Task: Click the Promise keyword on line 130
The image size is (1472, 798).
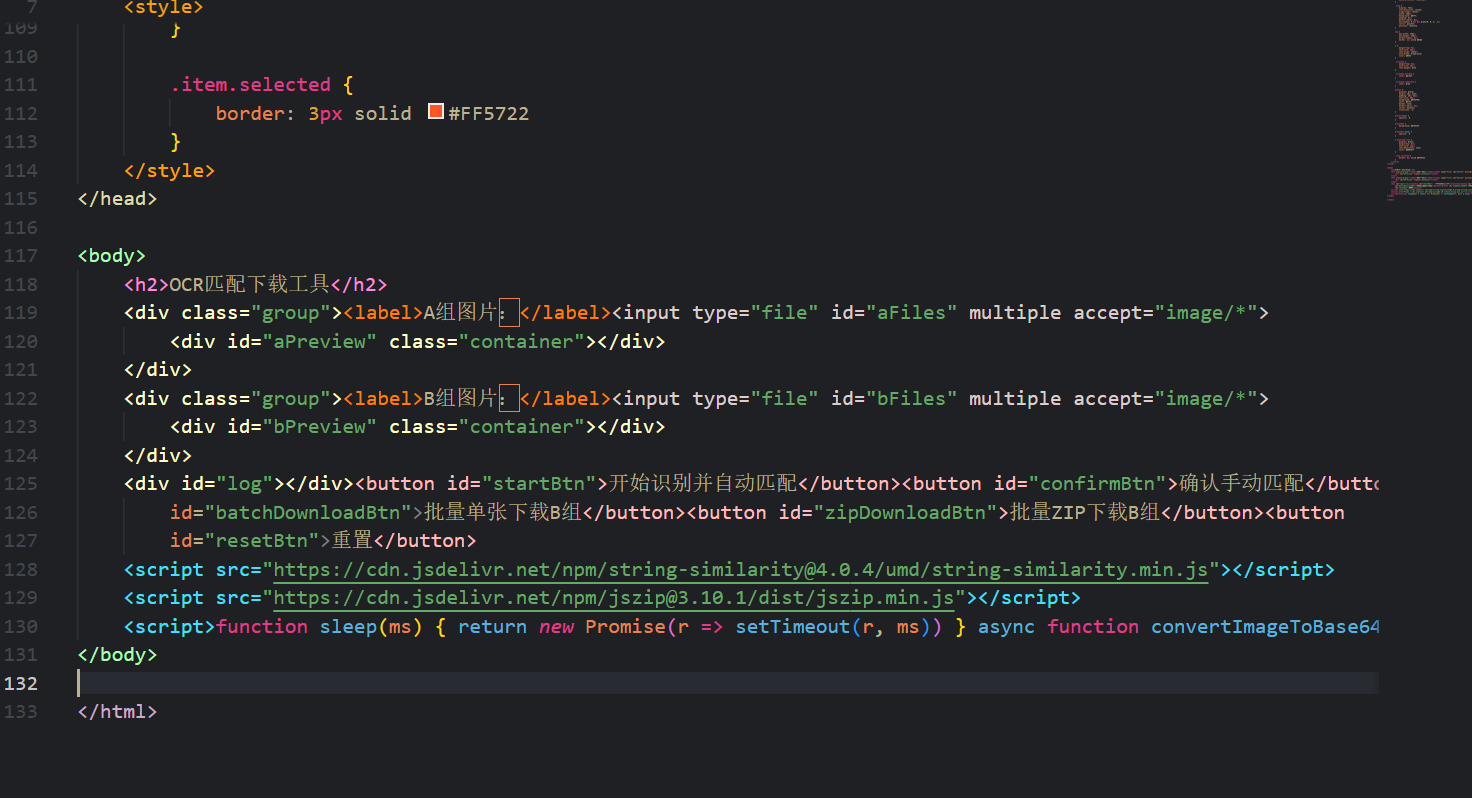Action: point(626,627)
